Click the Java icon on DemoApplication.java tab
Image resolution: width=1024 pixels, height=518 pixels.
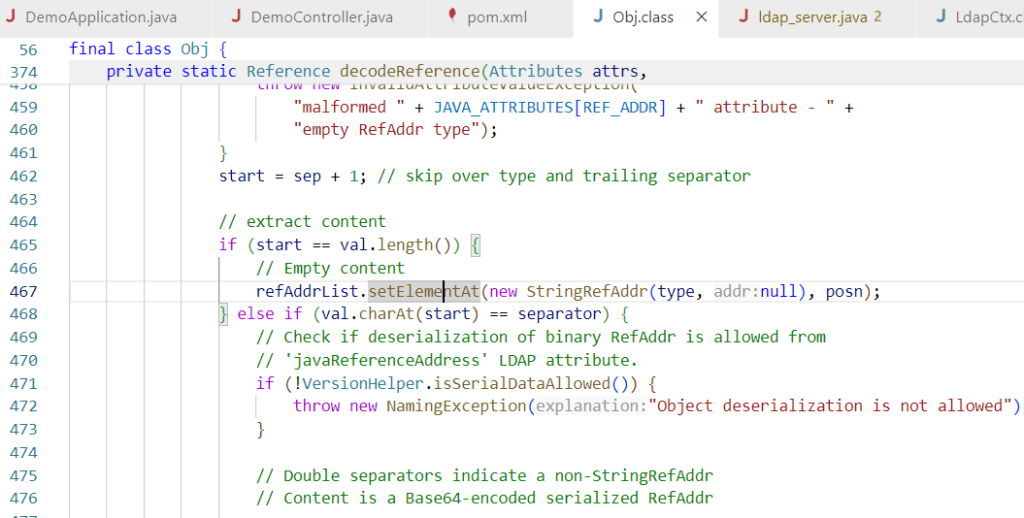11,17
